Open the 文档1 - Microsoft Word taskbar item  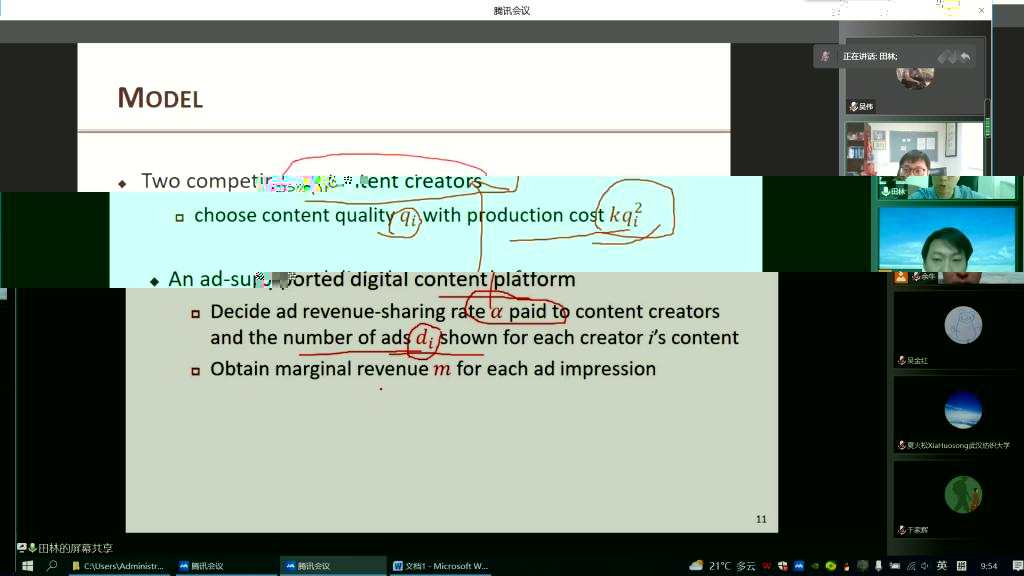click(441, 566)
